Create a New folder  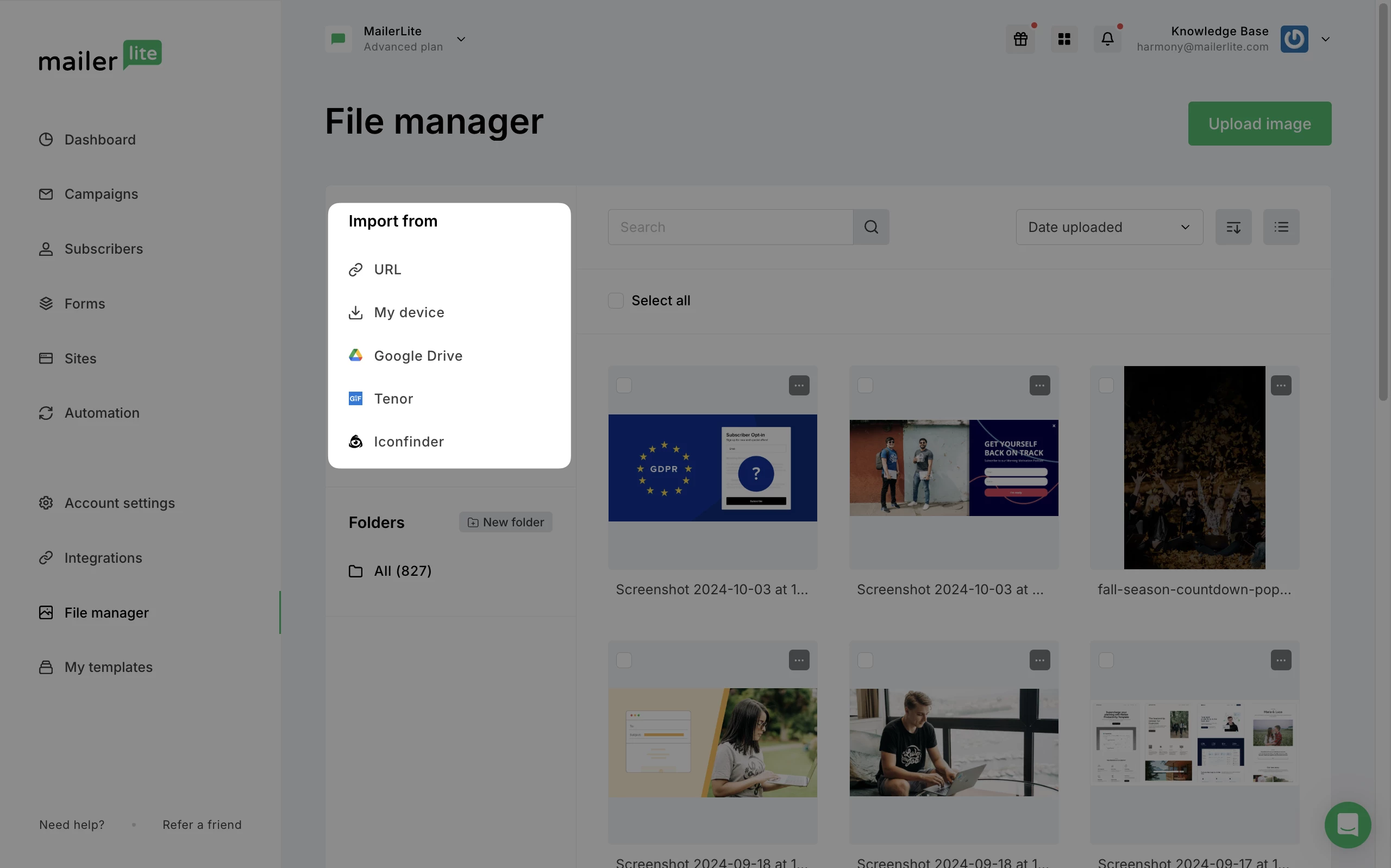[505, 523]
